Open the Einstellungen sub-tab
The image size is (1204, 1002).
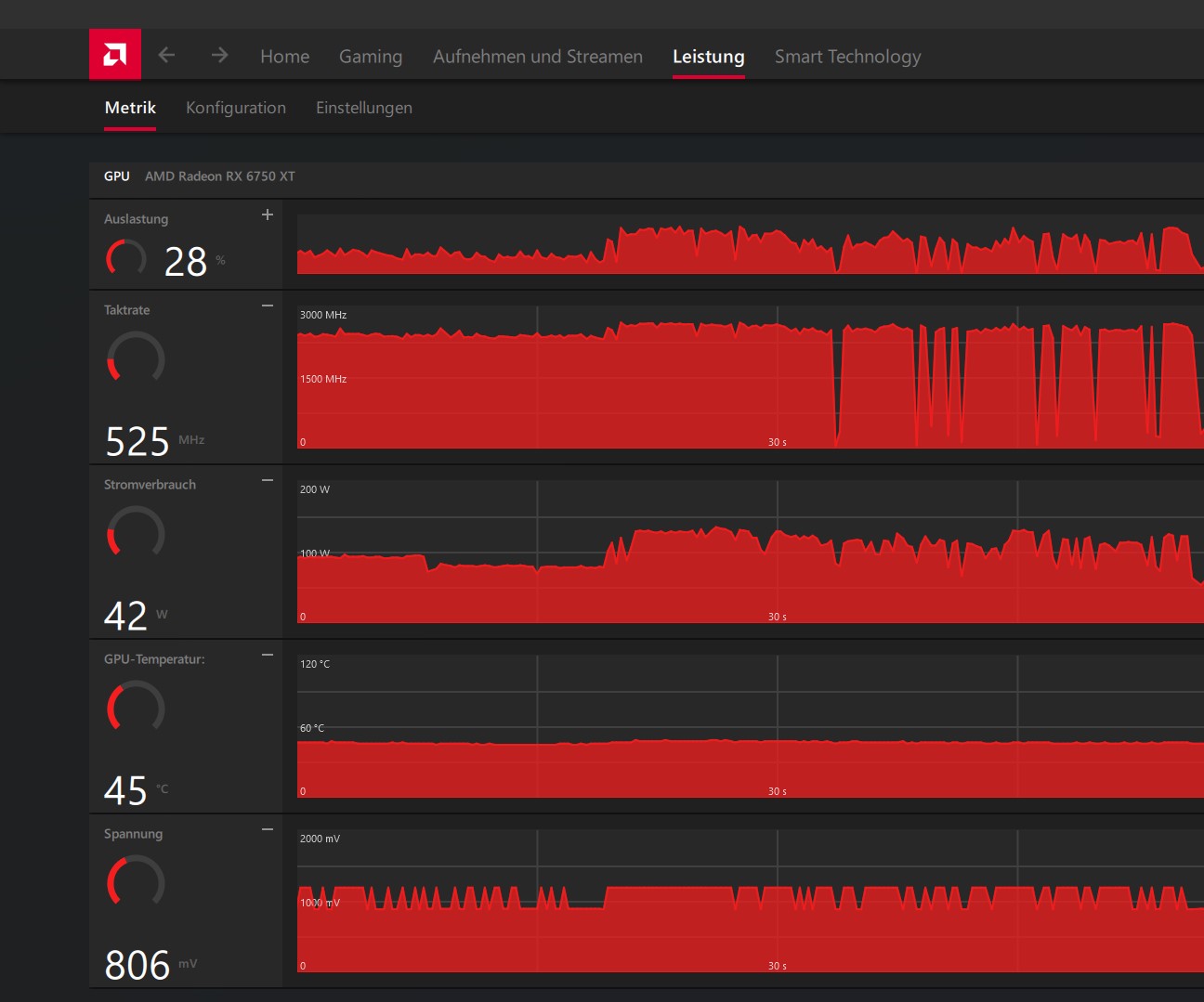pos(364,108)
